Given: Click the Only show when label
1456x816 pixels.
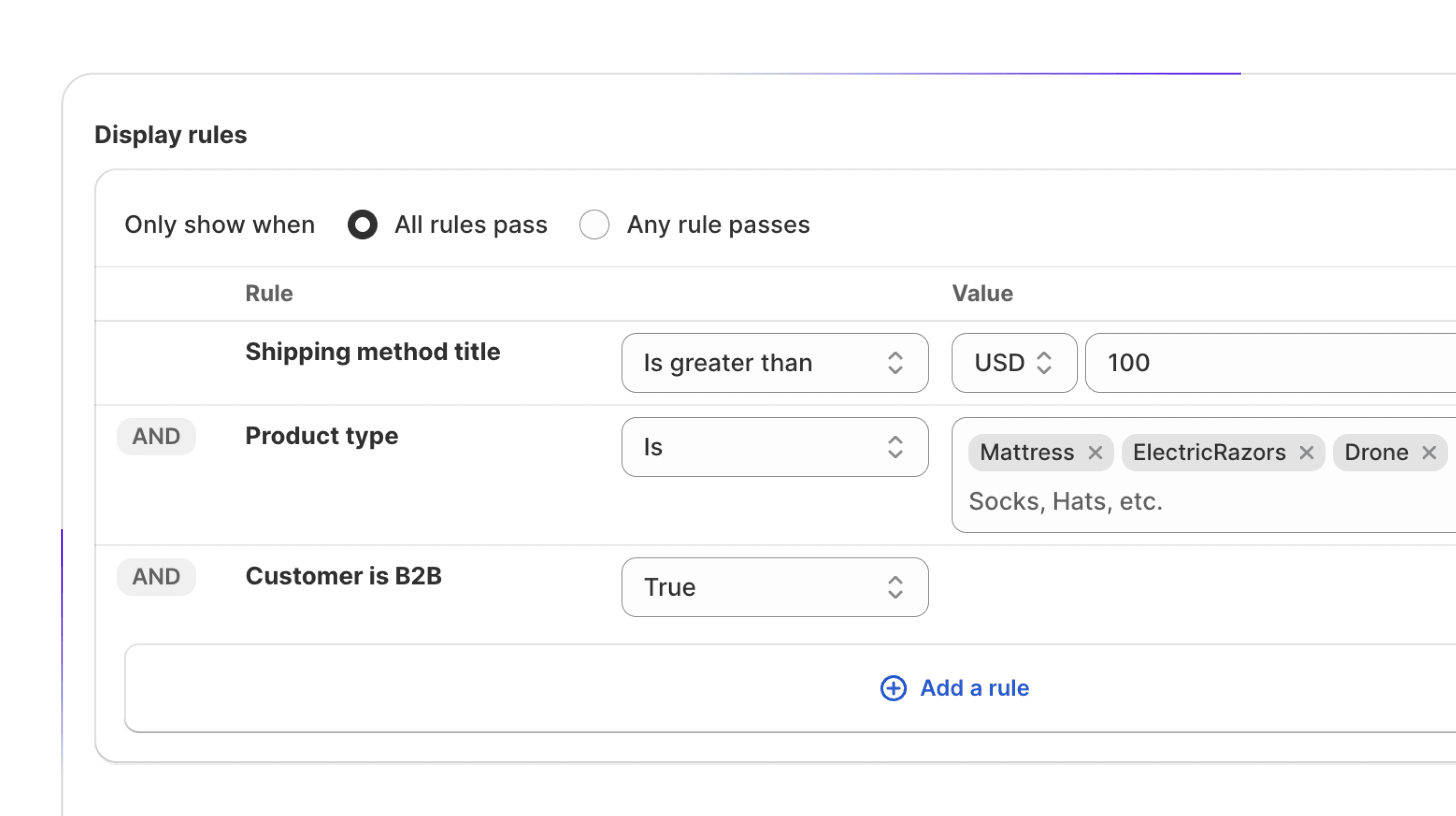Looking at the screenshot, I should pos(219,225).
